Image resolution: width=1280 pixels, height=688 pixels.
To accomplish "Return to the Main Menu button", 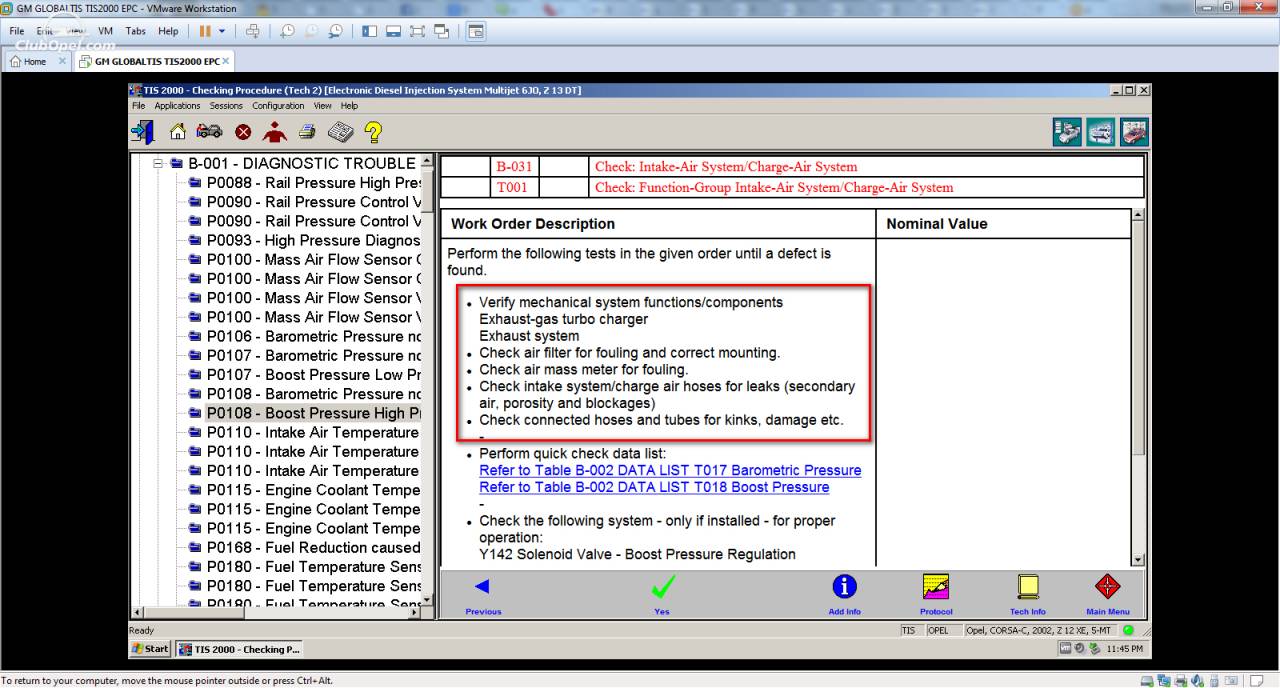I will 1108,594.
